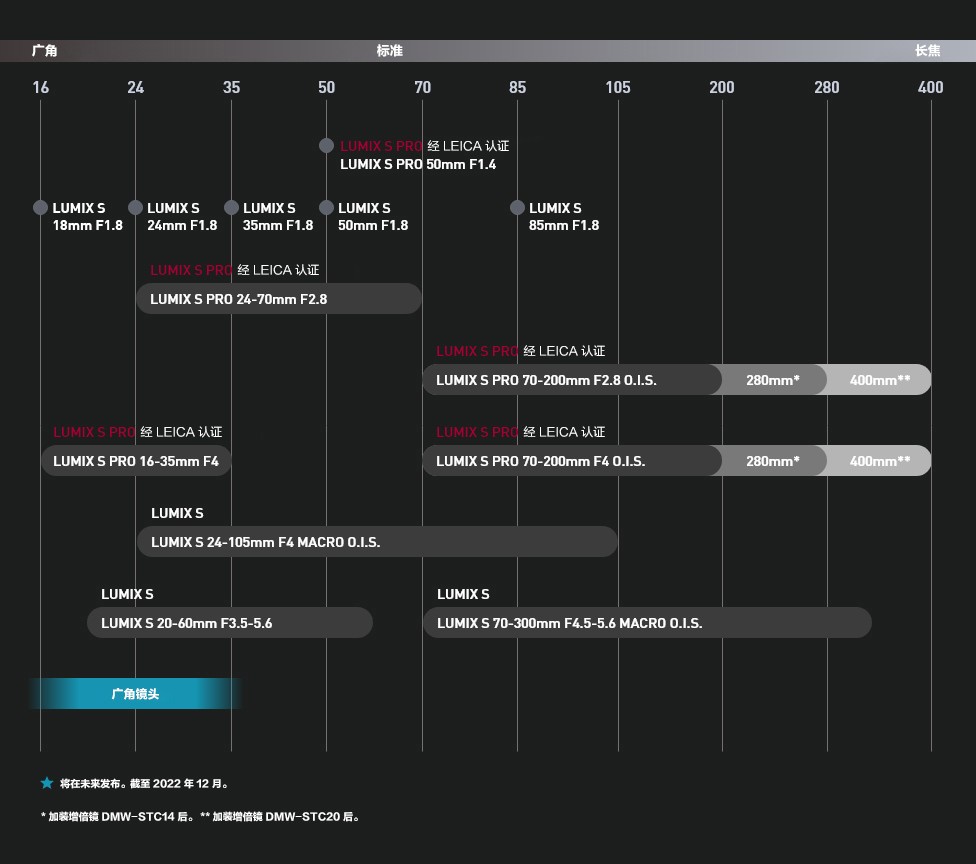976x864 pixels.
Task: Click the 广角镜头 teal label
Action: pos(135,693)
